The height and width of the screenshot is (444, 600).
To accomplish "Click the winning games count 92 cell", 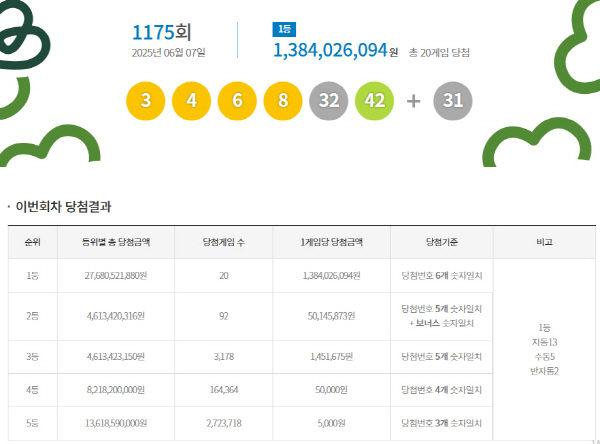I will click(224, 316).
